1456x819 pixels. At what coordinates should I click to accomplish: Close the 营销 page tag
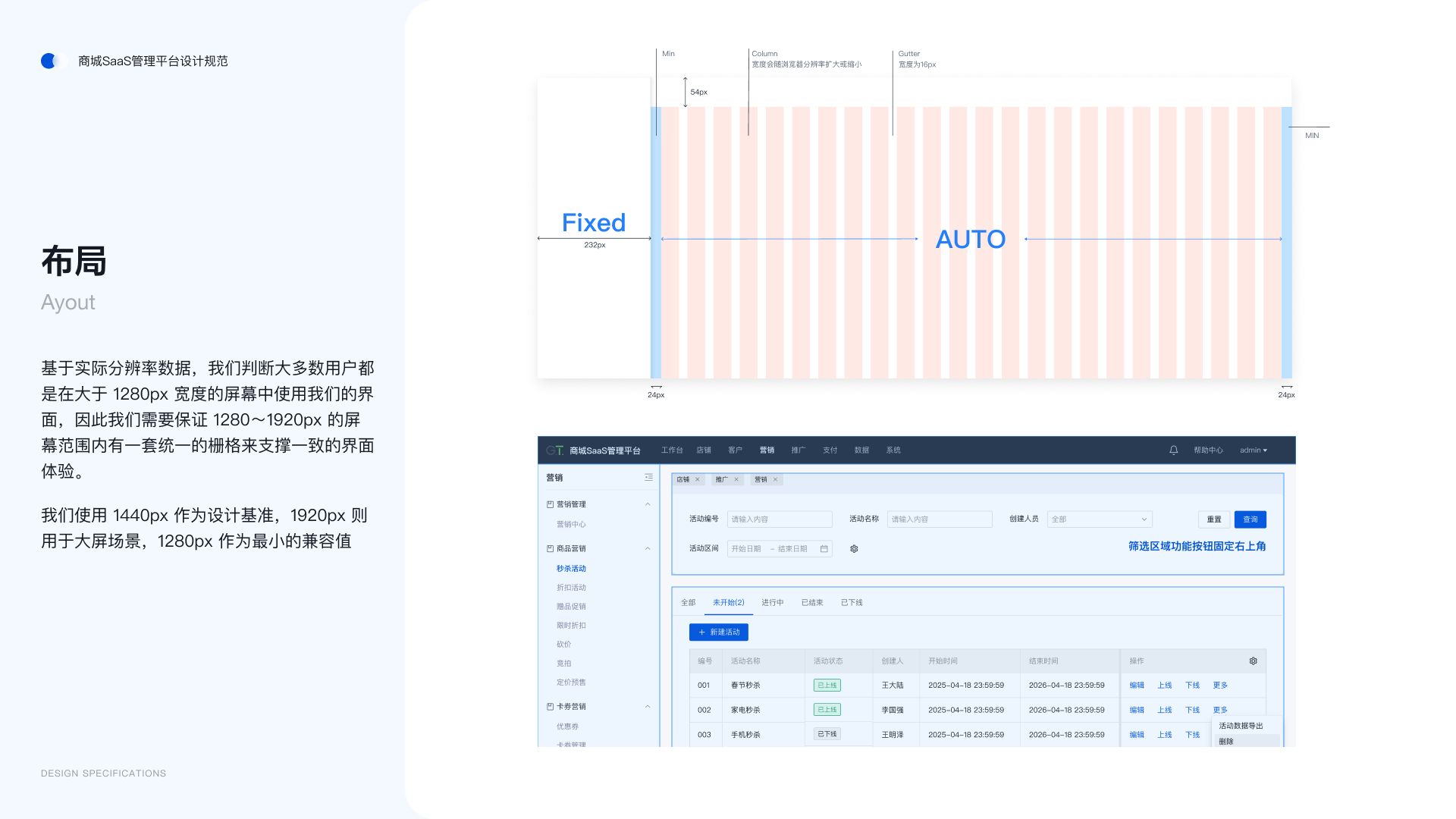(x=775, y=479)
